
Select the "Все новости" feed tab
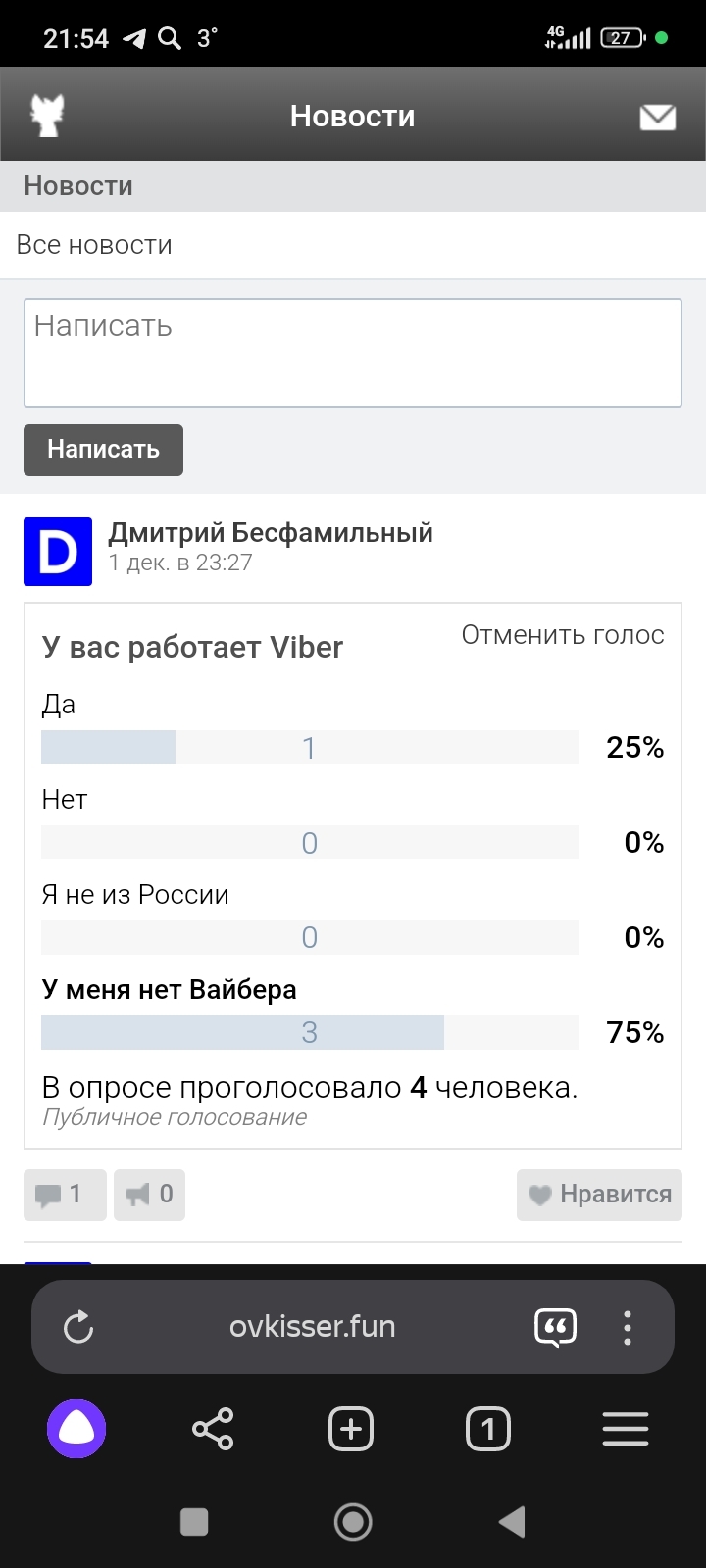click(x=94, y=245)
